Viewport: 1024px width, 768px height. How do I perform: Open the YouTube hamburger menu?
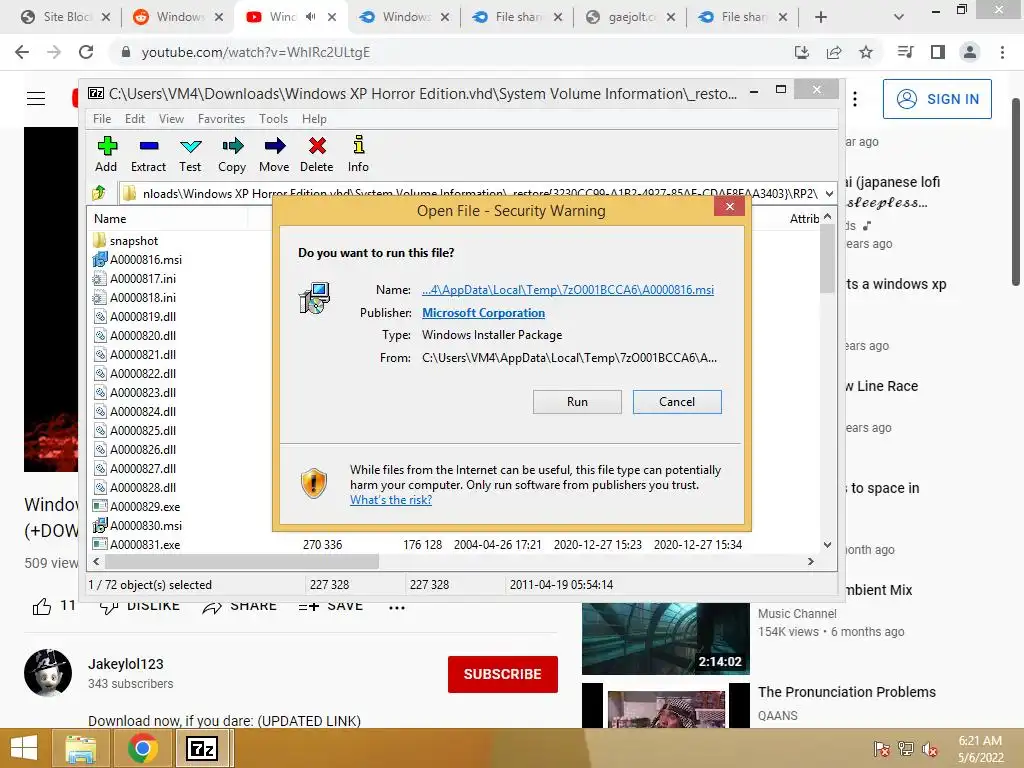pos(36,99)
